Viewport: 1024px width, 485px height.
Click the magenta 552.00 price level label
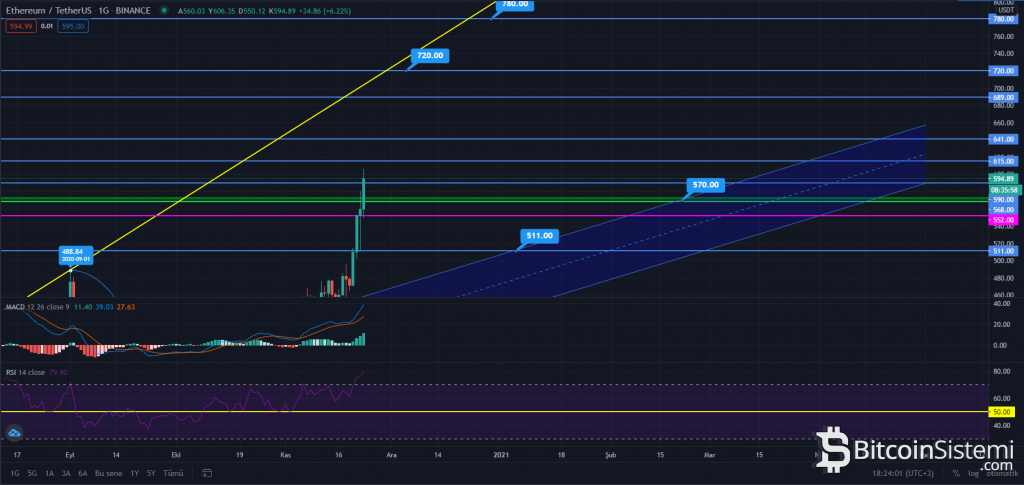pyautogui.click(x=1002, y=219)
